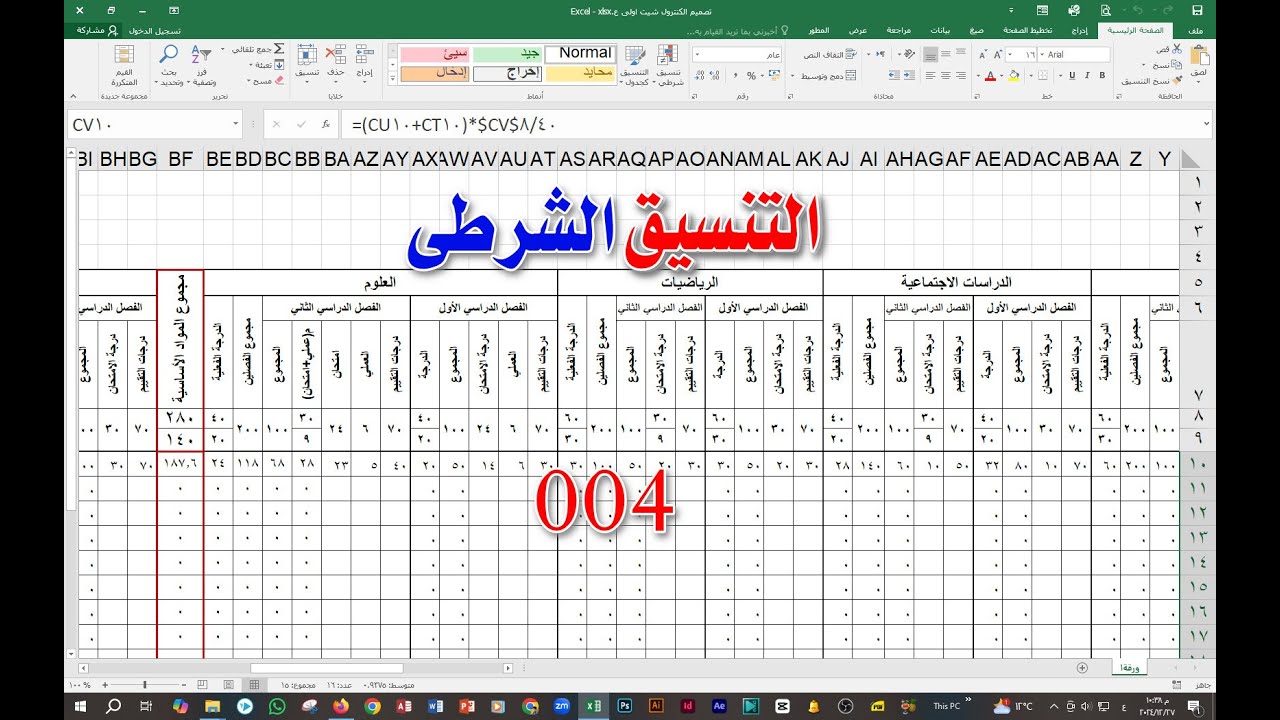
Task: Add a new sheet plus button
Action: click(x=1083, y=667)
